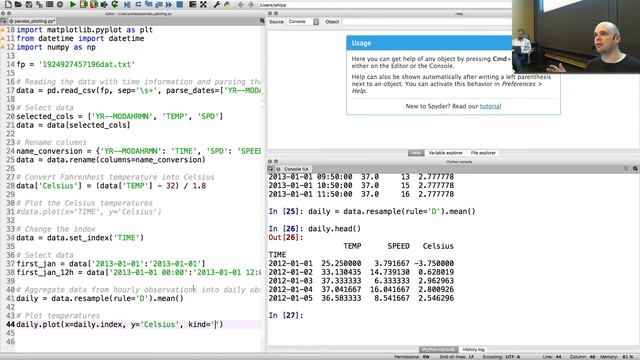Screen dimensions: 640x360
Task: Open the Spyder tutorial link
Action: (490, 106)
